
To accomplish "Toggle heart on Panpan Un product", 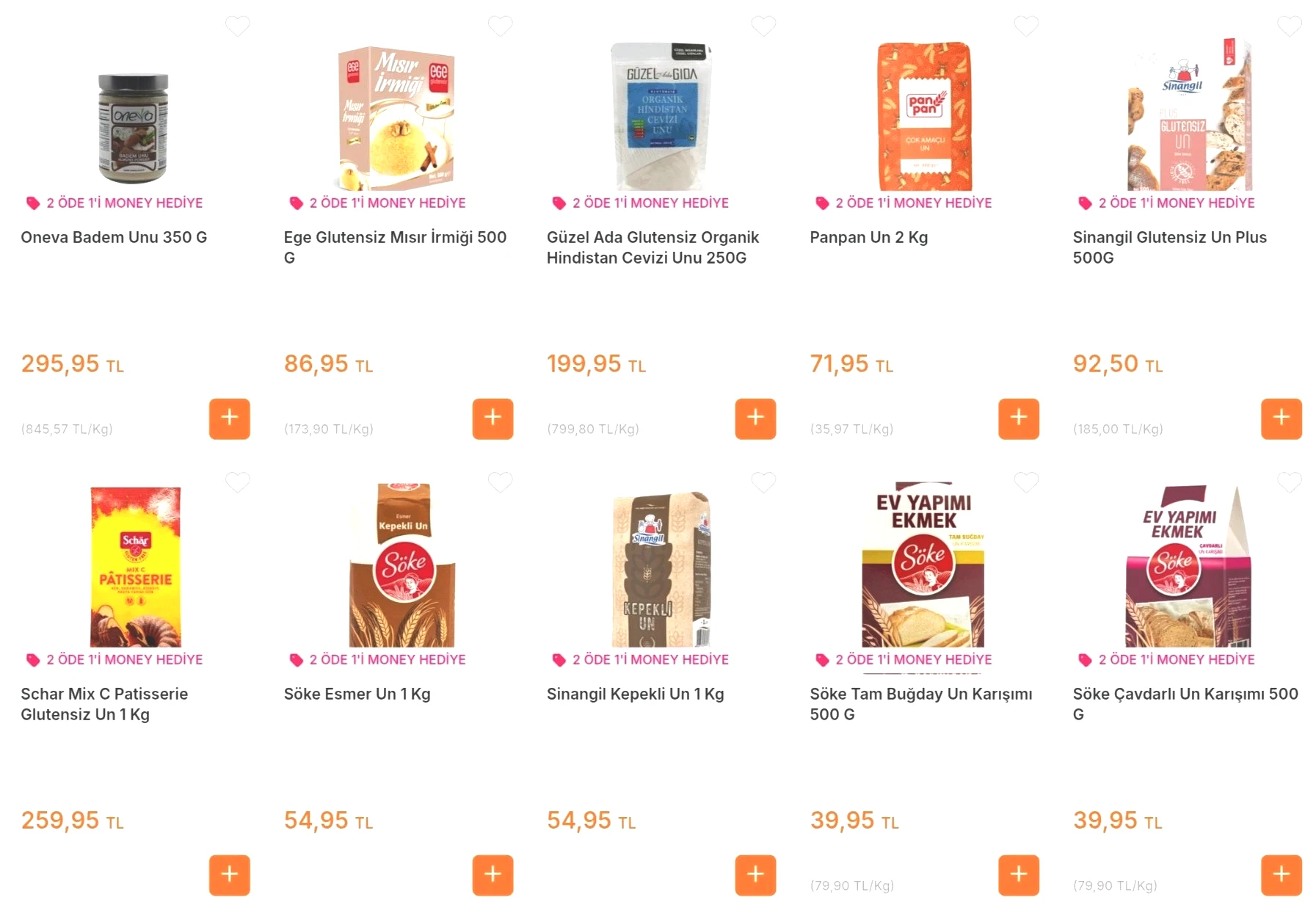I will (1026, 26).
